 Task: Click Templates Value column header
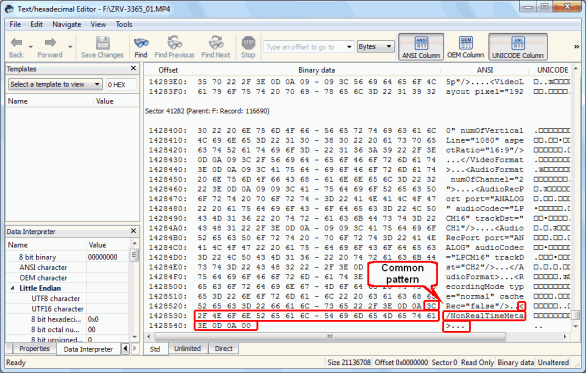pyautogui.click(x=116, y=101)
